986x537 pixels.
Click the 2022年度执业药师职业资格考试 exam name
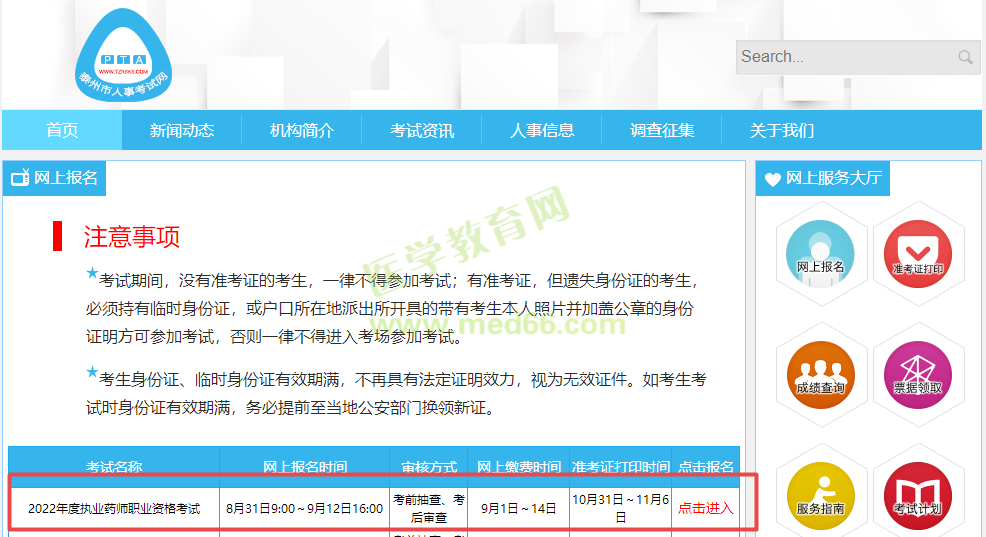click(x=114, y=508)
